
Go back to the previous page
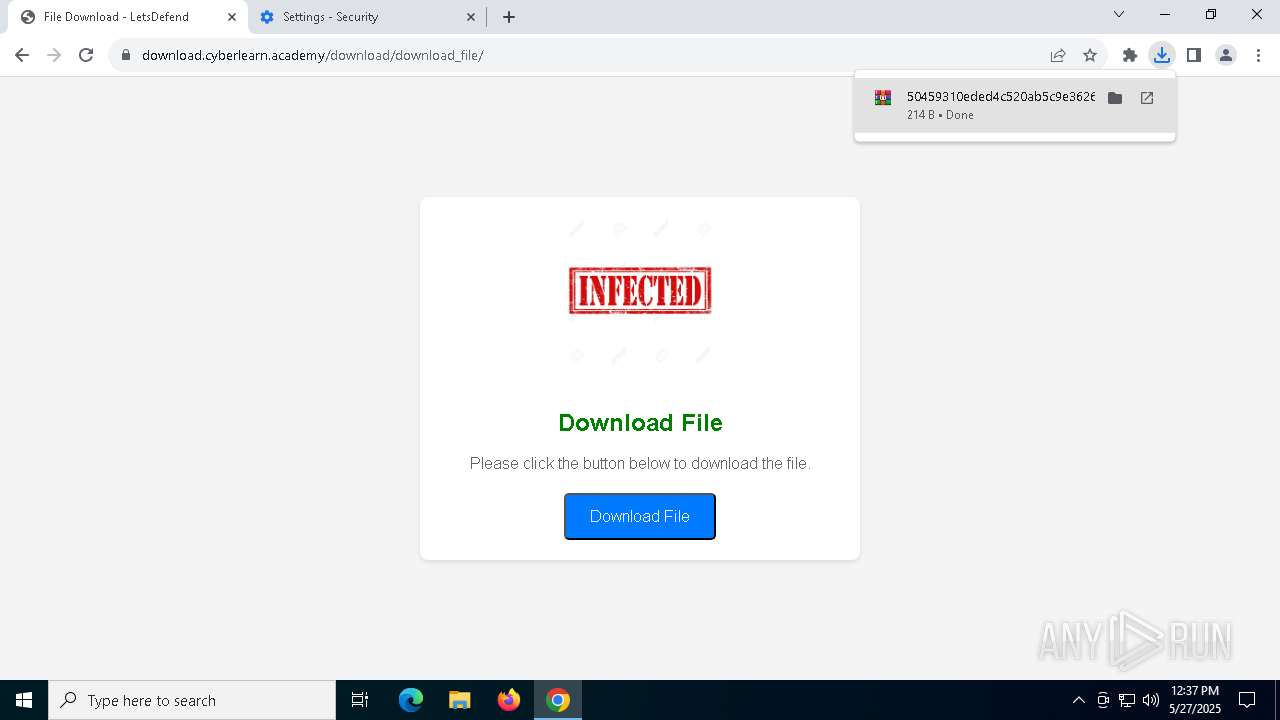point(22,55)
